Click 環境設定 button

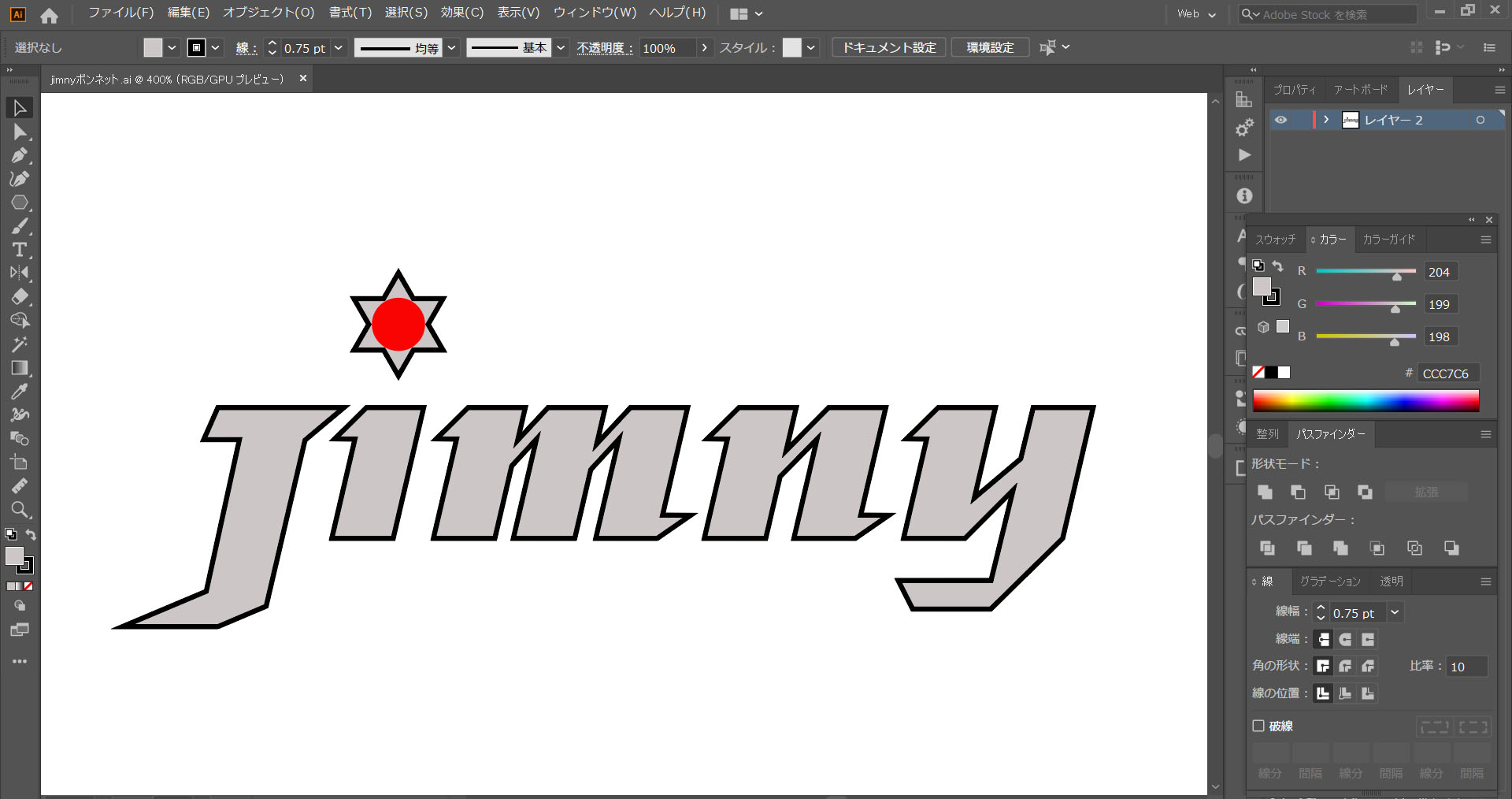(990, 47)
